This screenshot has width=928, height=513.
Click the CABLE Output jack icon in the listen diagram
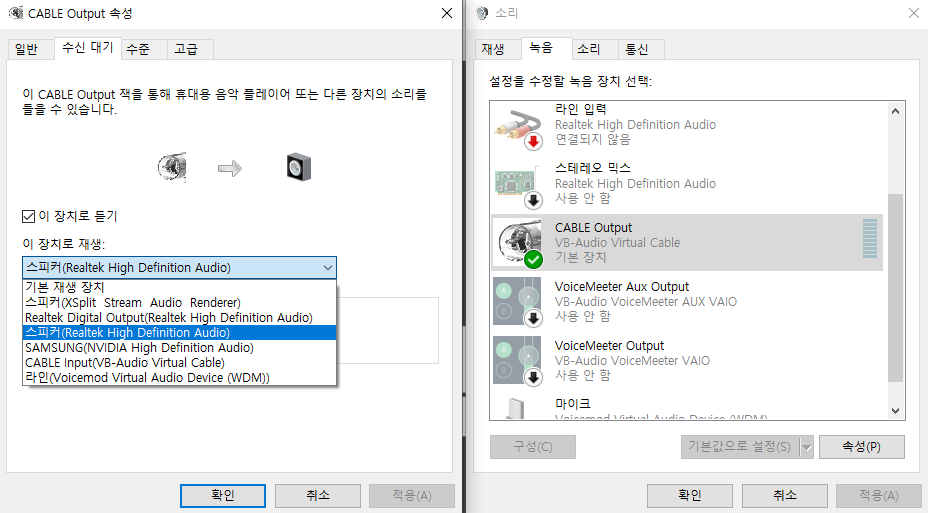tap(172, 167)
